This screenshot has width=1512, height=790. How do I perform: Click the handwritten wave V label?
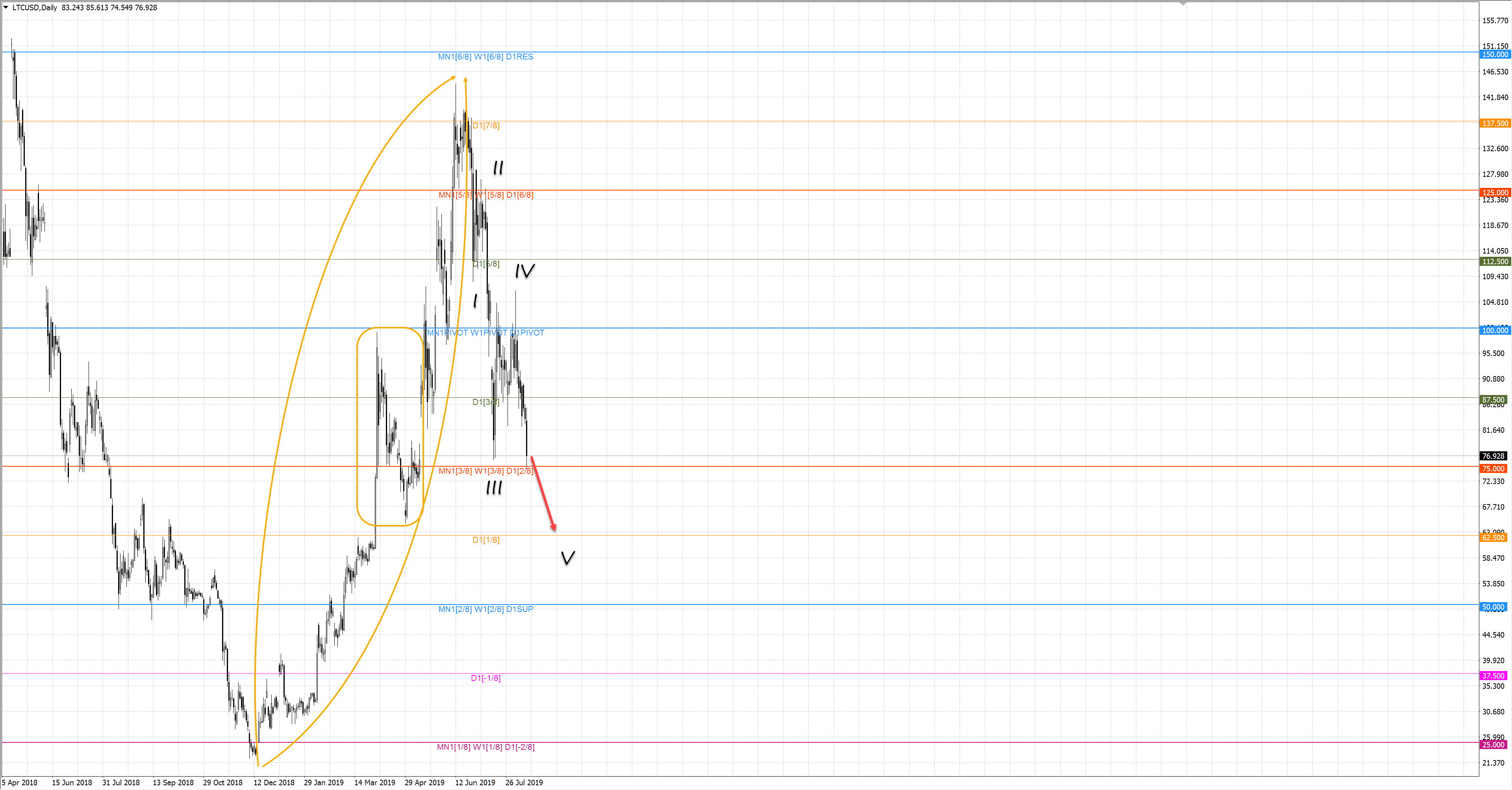[567, 558]
